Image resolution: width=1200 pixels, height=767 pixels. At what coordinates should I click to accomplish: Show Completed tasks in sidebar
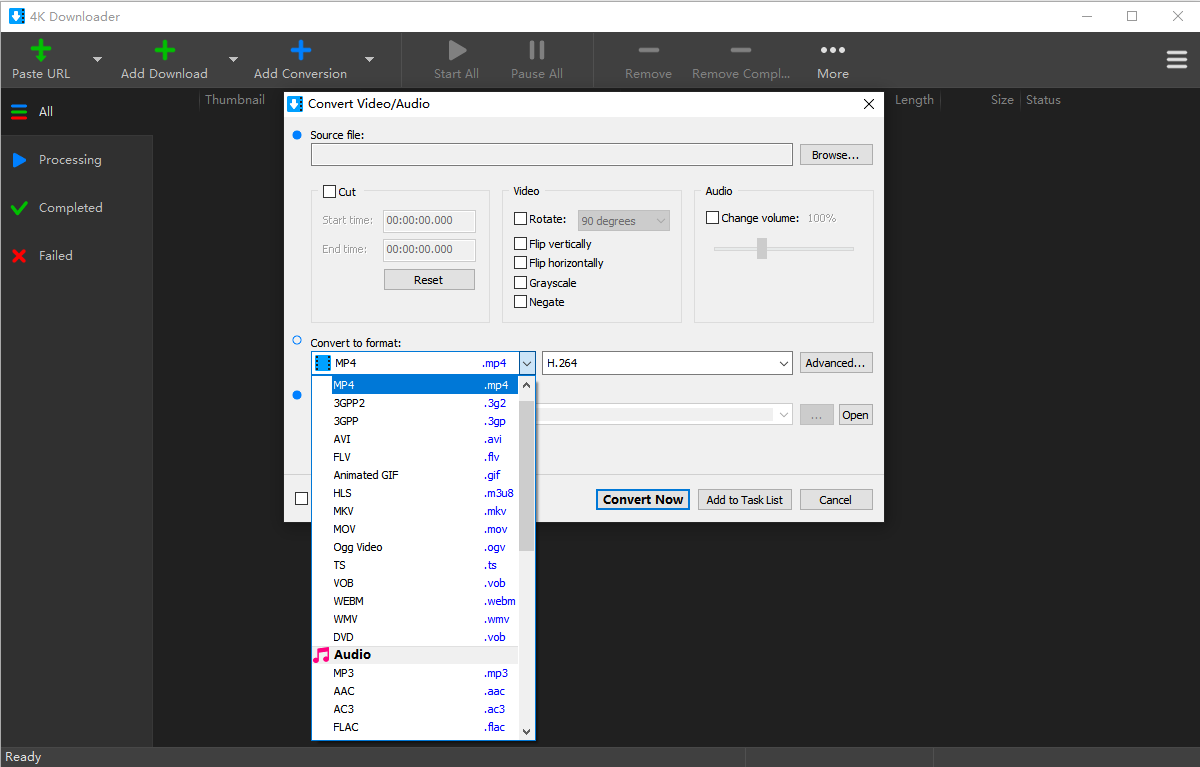[x=76, y=208]
